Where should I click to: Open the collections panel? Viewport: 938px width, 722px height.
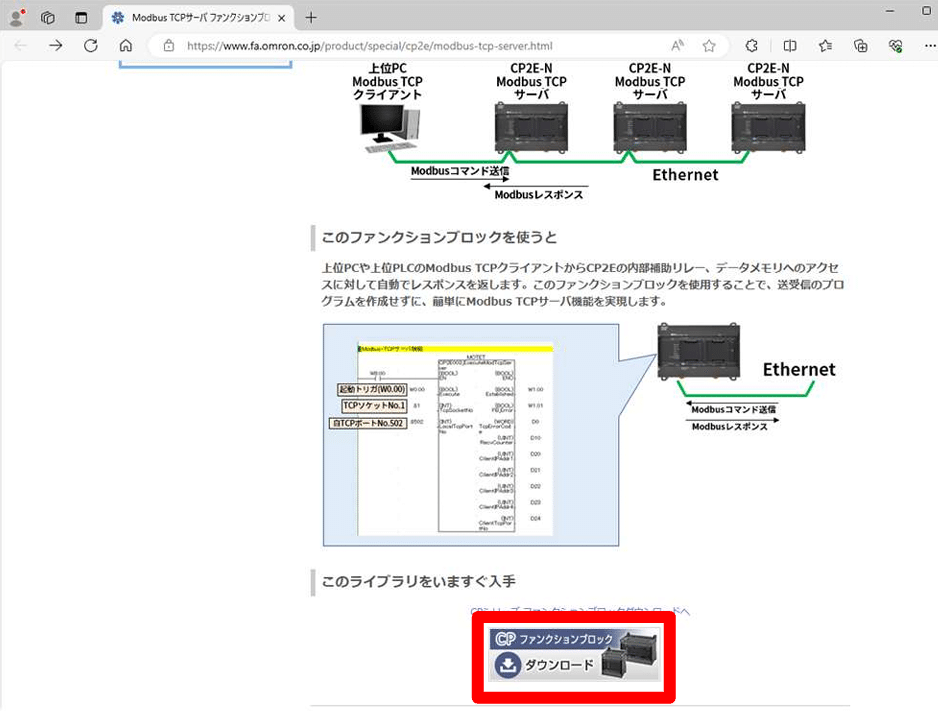point(860,45)
